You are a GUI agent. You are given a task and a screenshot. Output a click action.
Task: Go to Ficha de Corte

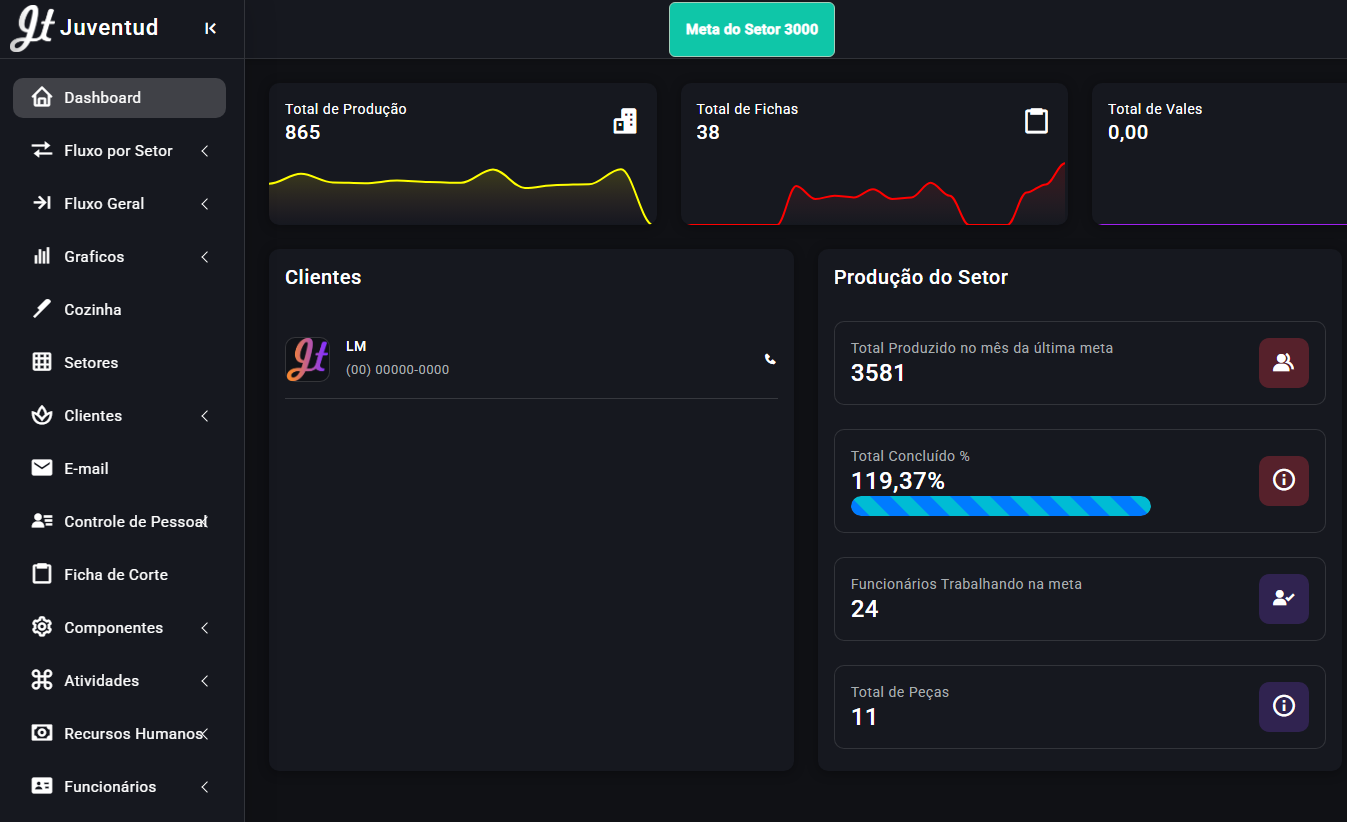[115, 575]
